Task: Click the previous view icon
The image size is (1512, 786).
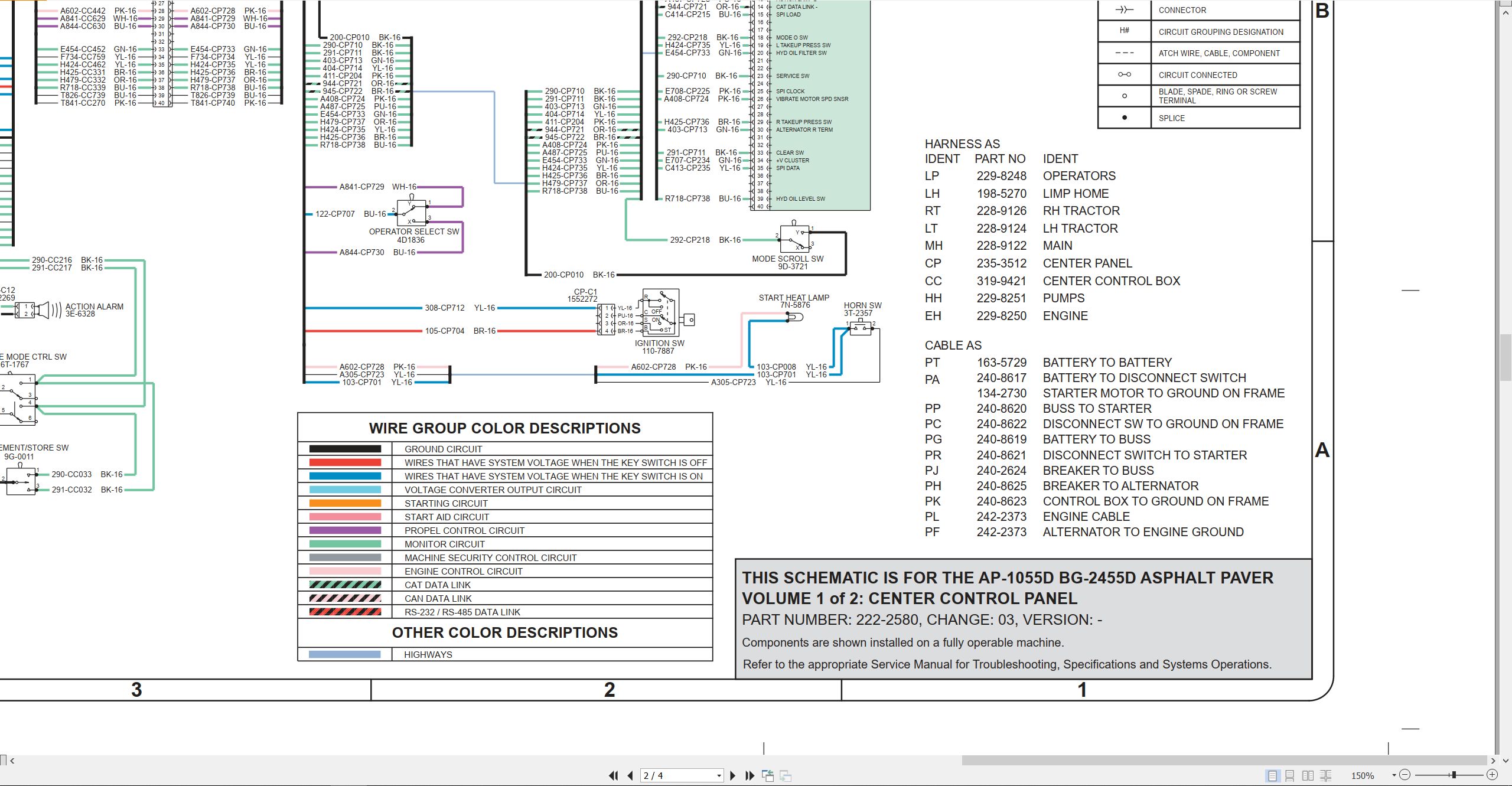Action: (x=768, y=775)
